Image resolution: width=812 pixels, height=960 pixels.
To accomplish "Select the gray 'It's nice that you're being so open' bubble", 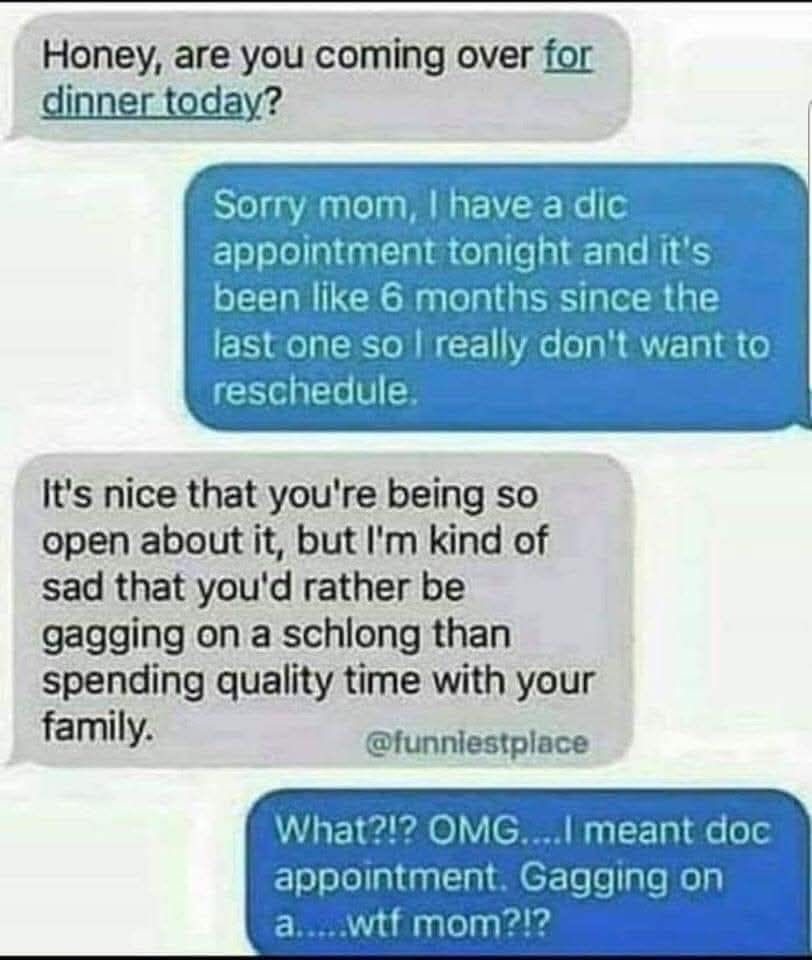I will (317, 610).
